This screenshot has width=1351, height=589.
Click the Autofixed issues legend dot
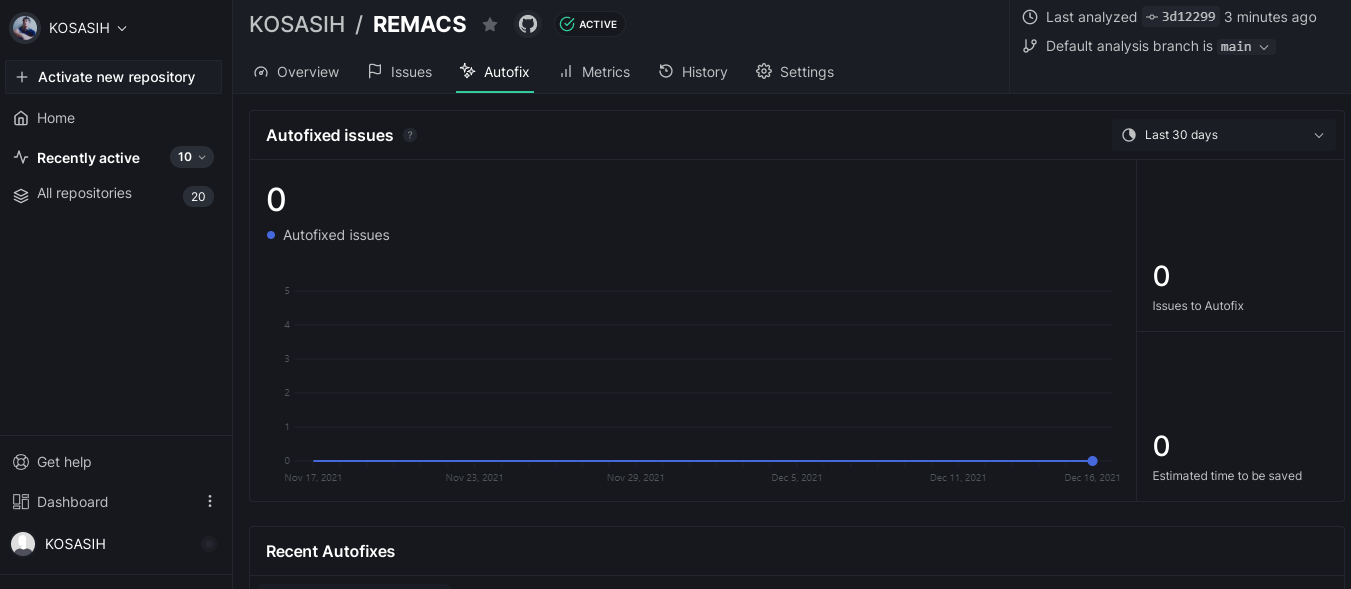[271, 235]
